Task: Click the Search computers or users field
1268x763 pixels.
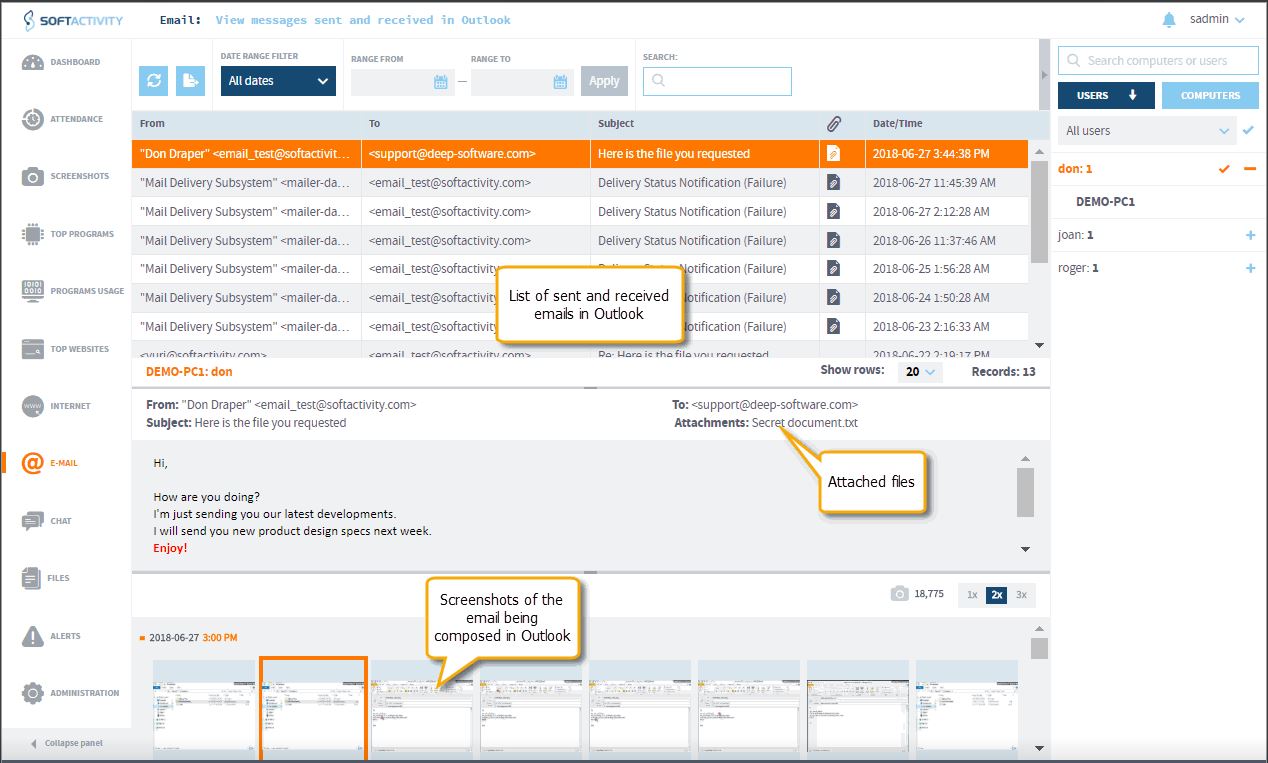Action: (1158, 60)
